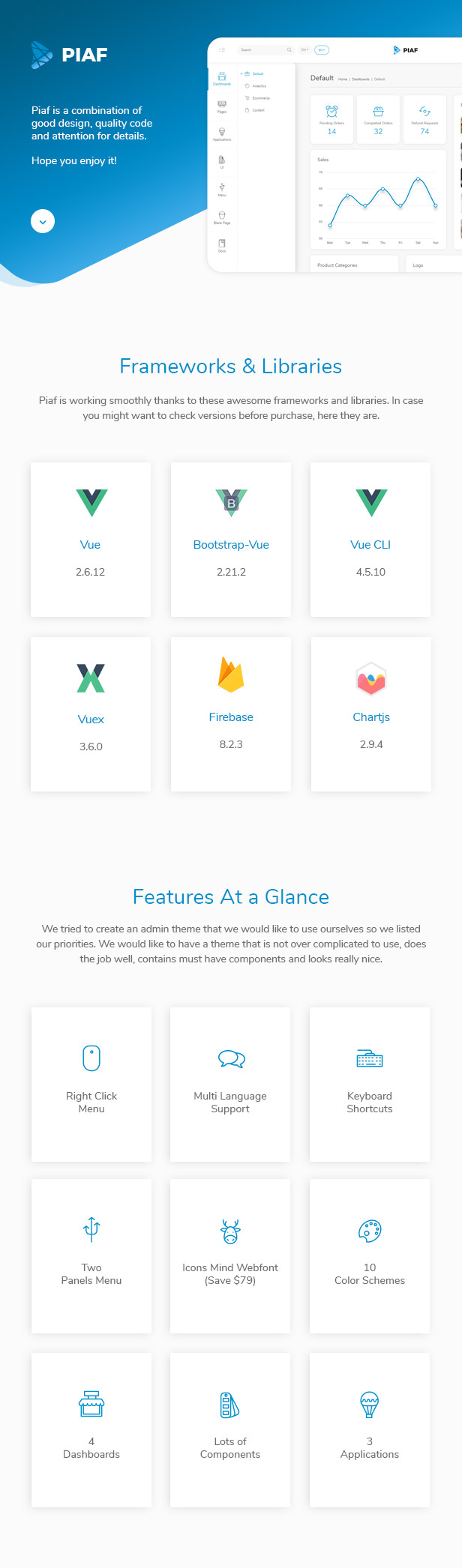Screen dimensions: 462x1568
Task: Click the 3 Applications balloon icon
Action: [370, 1405]
